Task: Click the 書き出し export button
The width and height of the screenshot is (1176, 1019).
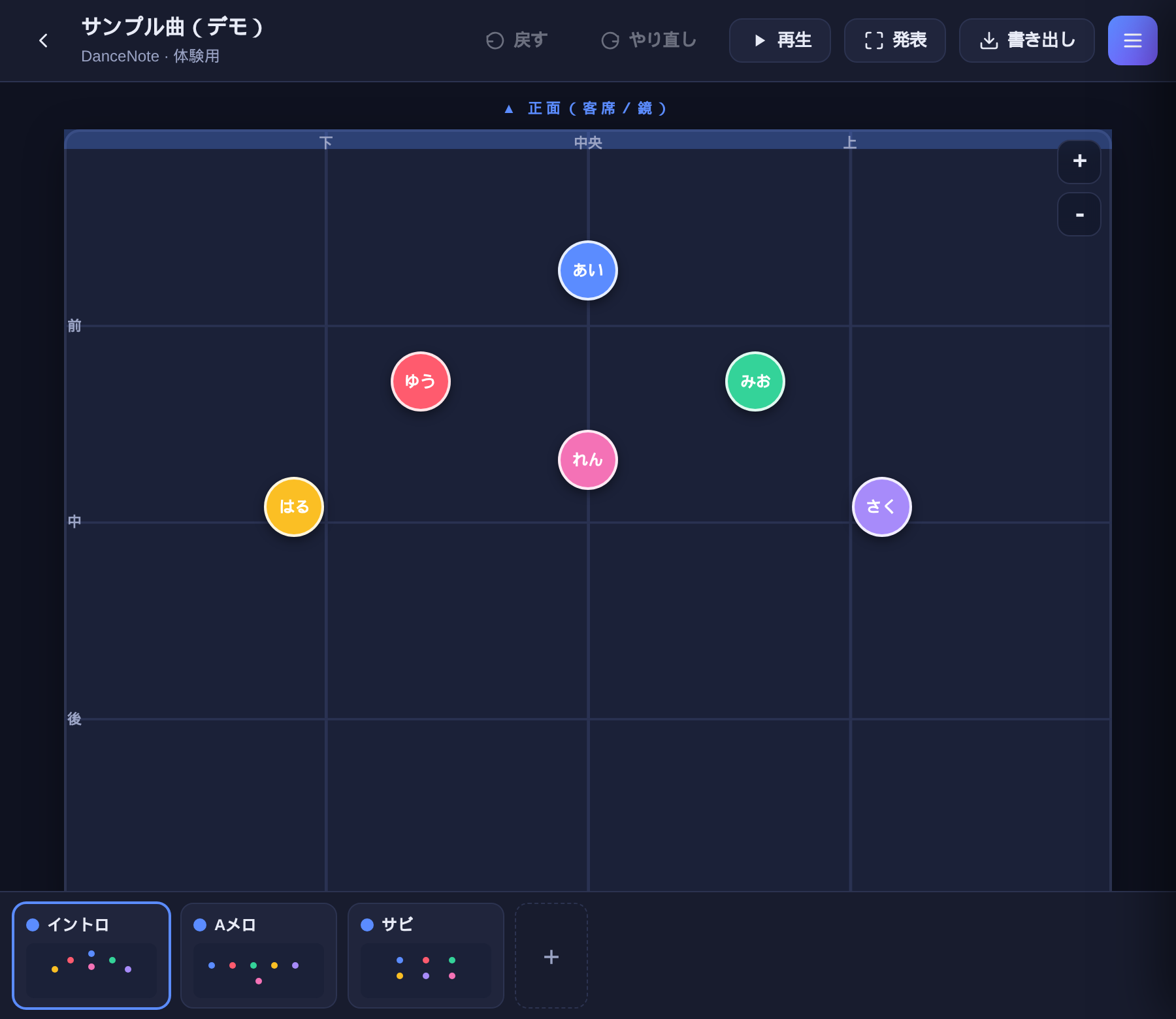Action: [x=1027, y=40]
